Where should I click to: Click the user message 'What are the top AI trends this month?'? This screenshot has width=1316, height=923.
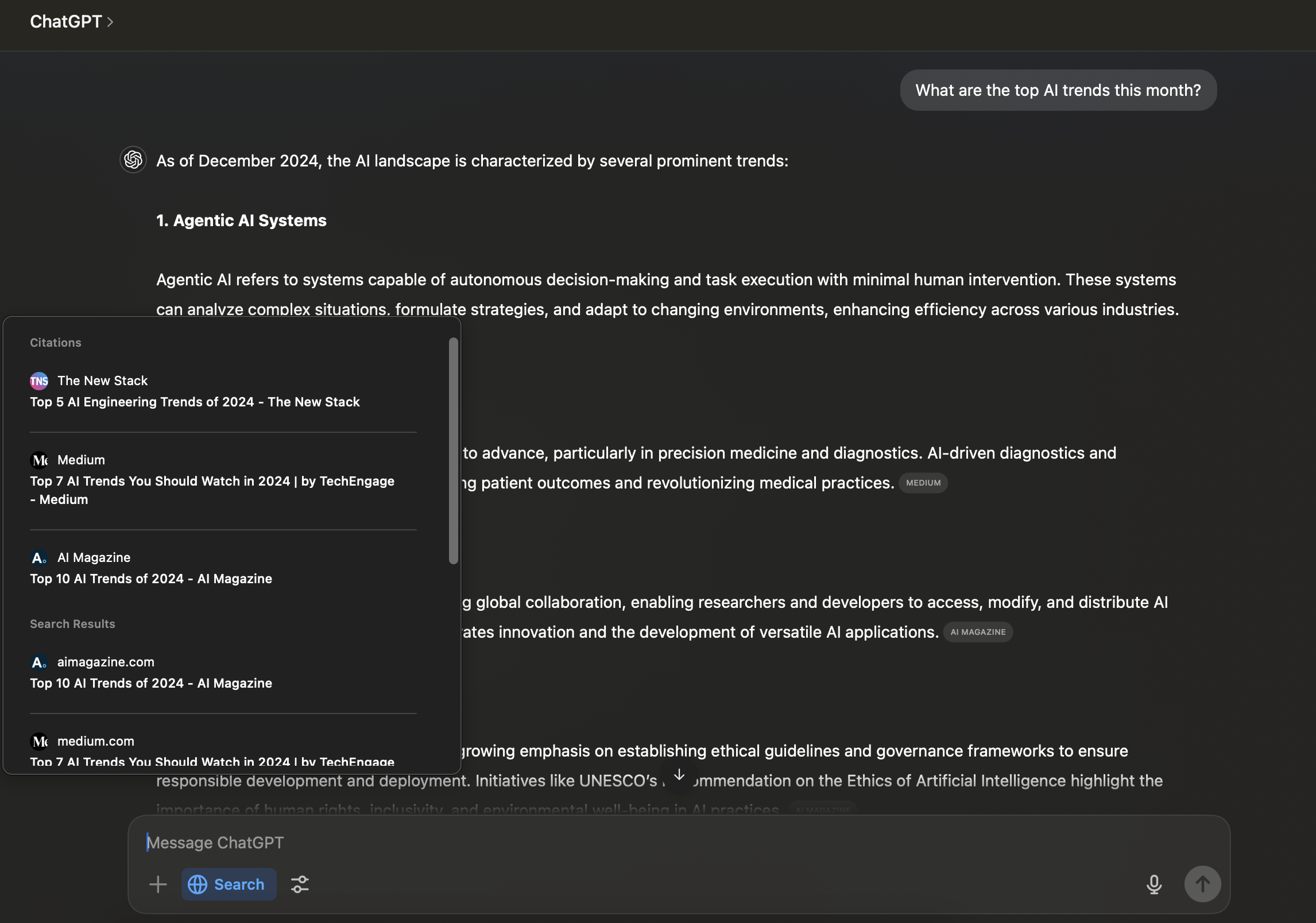click(x=1058, y=90)
